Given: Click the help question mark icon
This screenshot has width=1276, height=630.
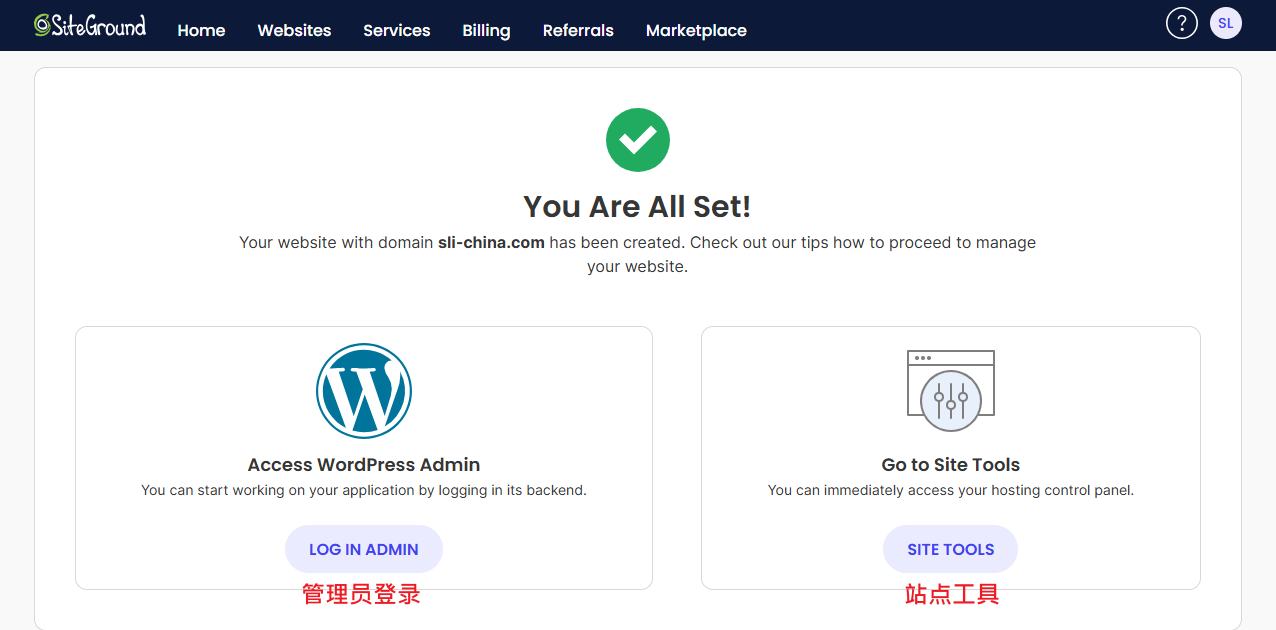Looking at the screenshot, I should point(1181,23).
